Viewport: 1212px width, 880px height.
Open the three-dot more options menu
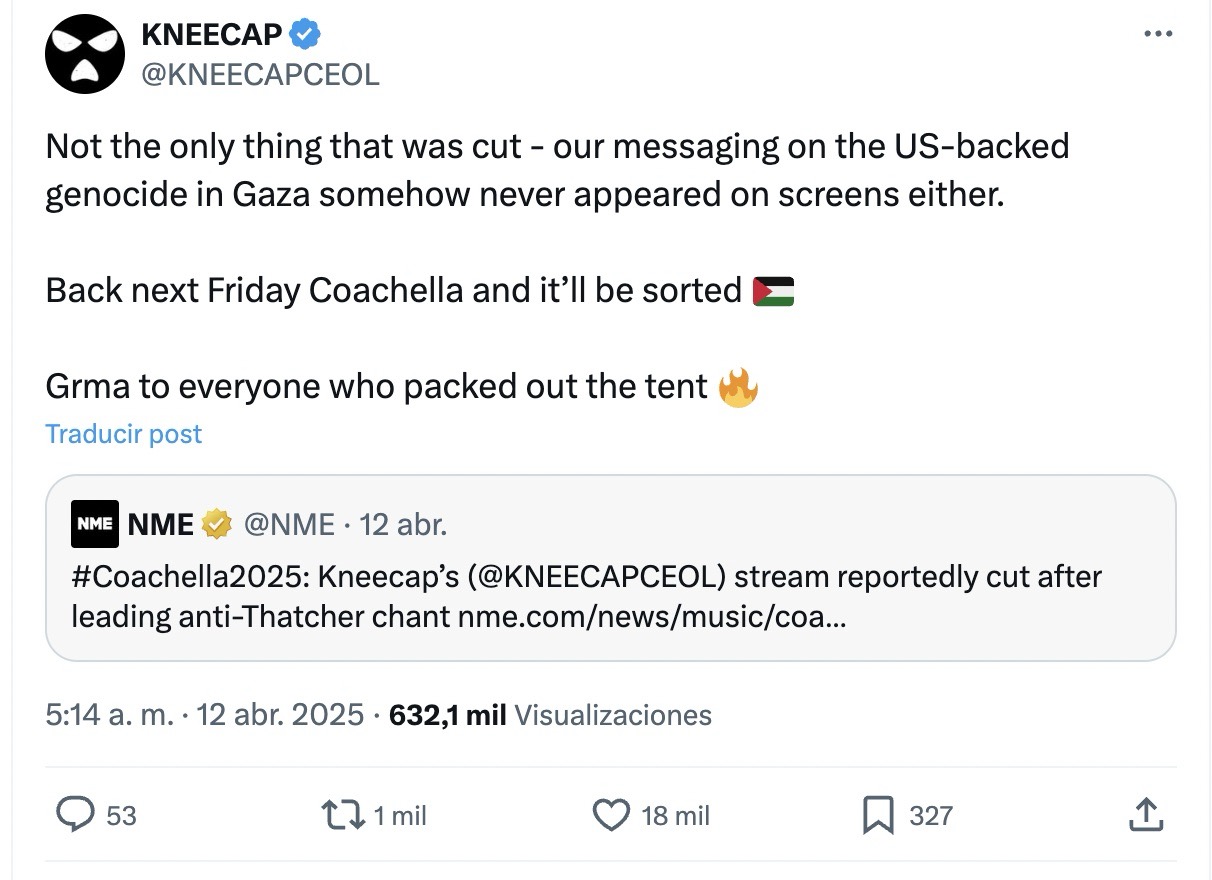point(1157,34)
